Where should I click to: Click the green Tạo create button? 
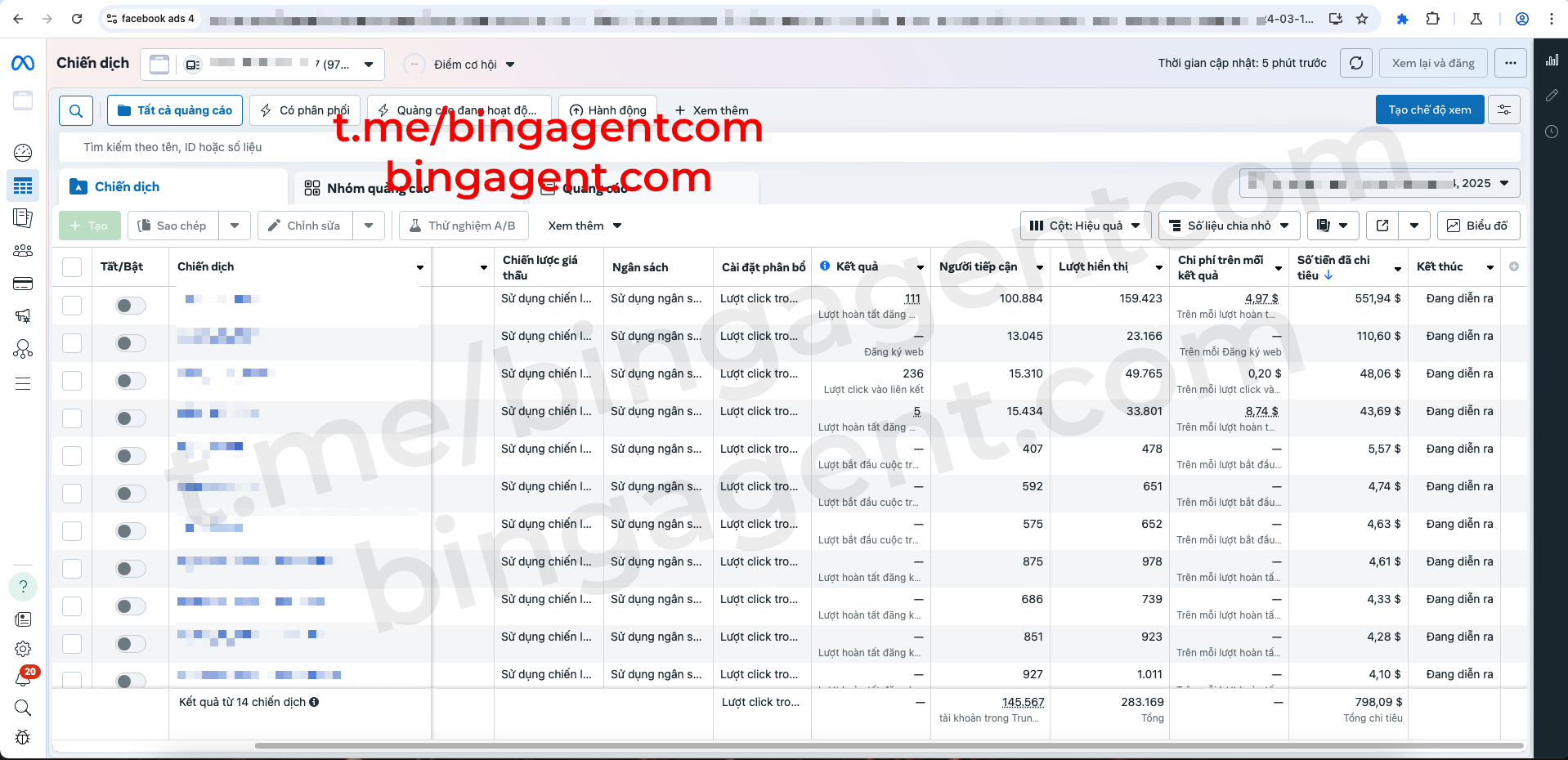click(x=90, y=226)
